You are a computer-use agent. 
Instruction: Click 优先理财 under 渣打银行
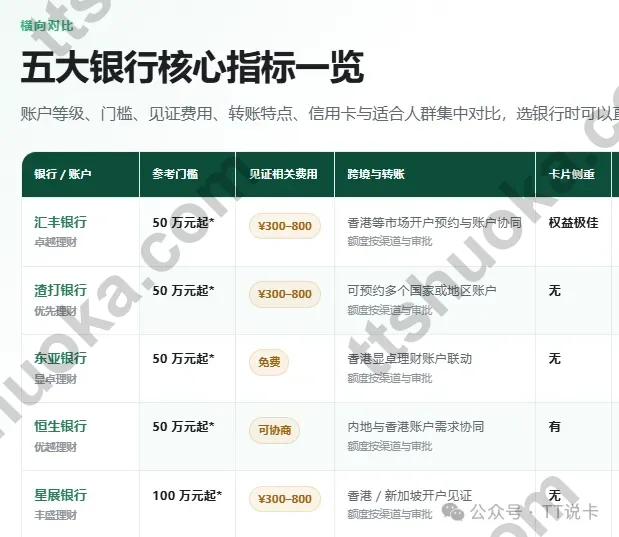pyautogui.click(x=55, y=311)
